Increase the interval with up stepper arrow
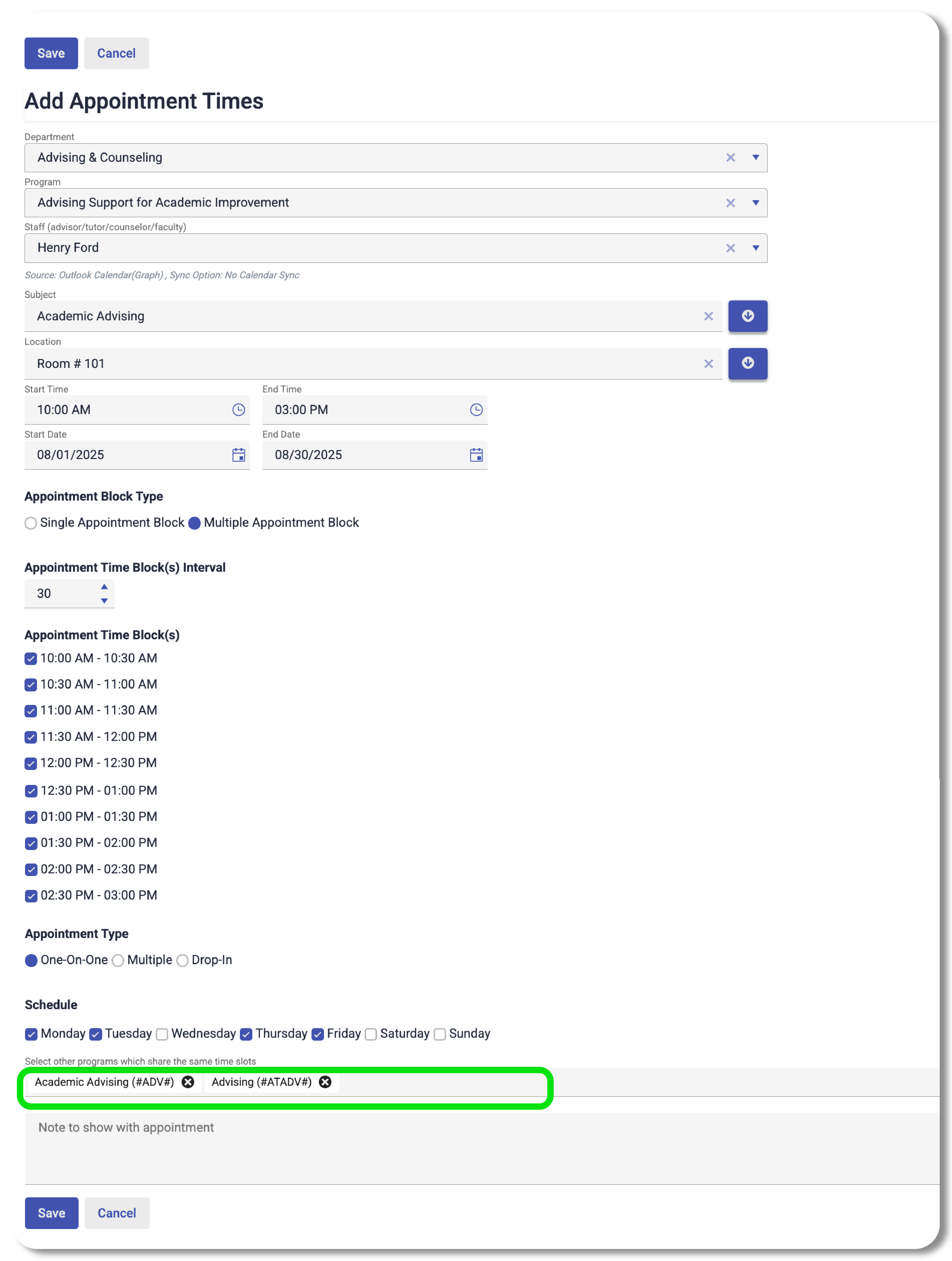The height and width of the screenshot is (1261, 952). click(x=104, y=587)
